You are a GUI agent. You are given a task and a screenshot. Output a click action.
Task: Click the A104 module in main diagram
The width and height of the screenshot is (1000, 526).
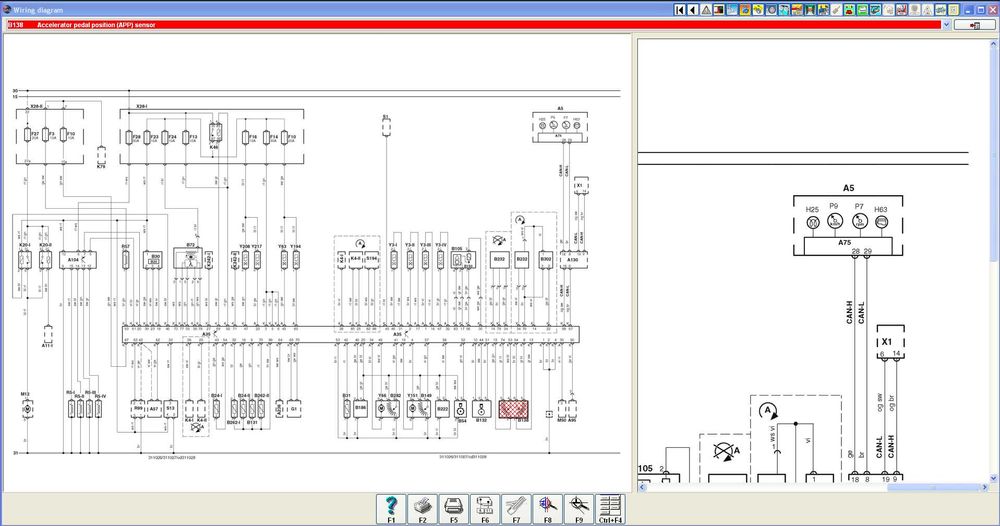pos(78,259)
